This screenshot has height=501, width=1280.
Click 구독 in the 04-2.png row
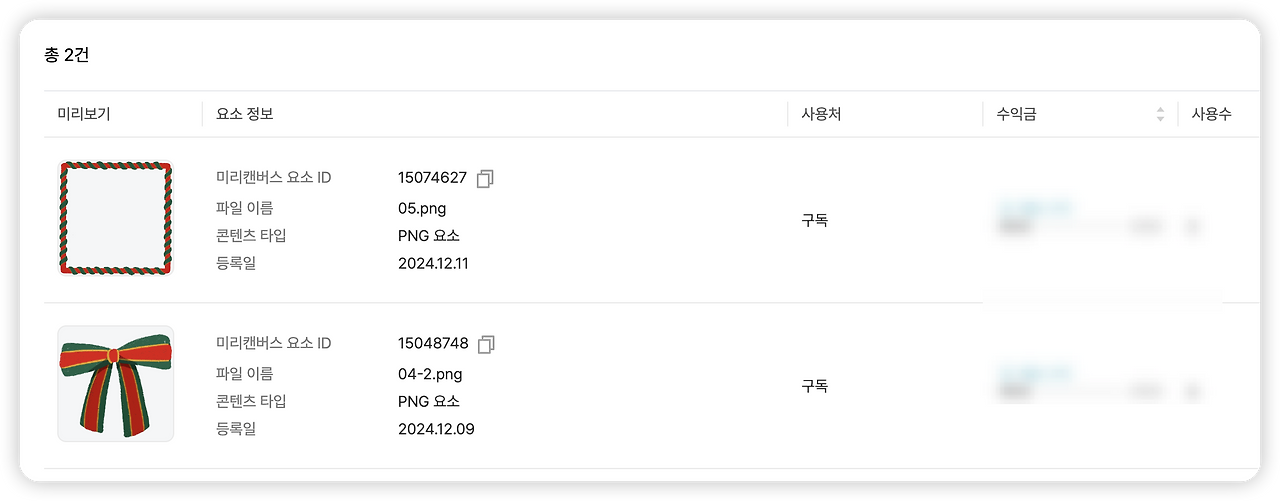(814, 386)
